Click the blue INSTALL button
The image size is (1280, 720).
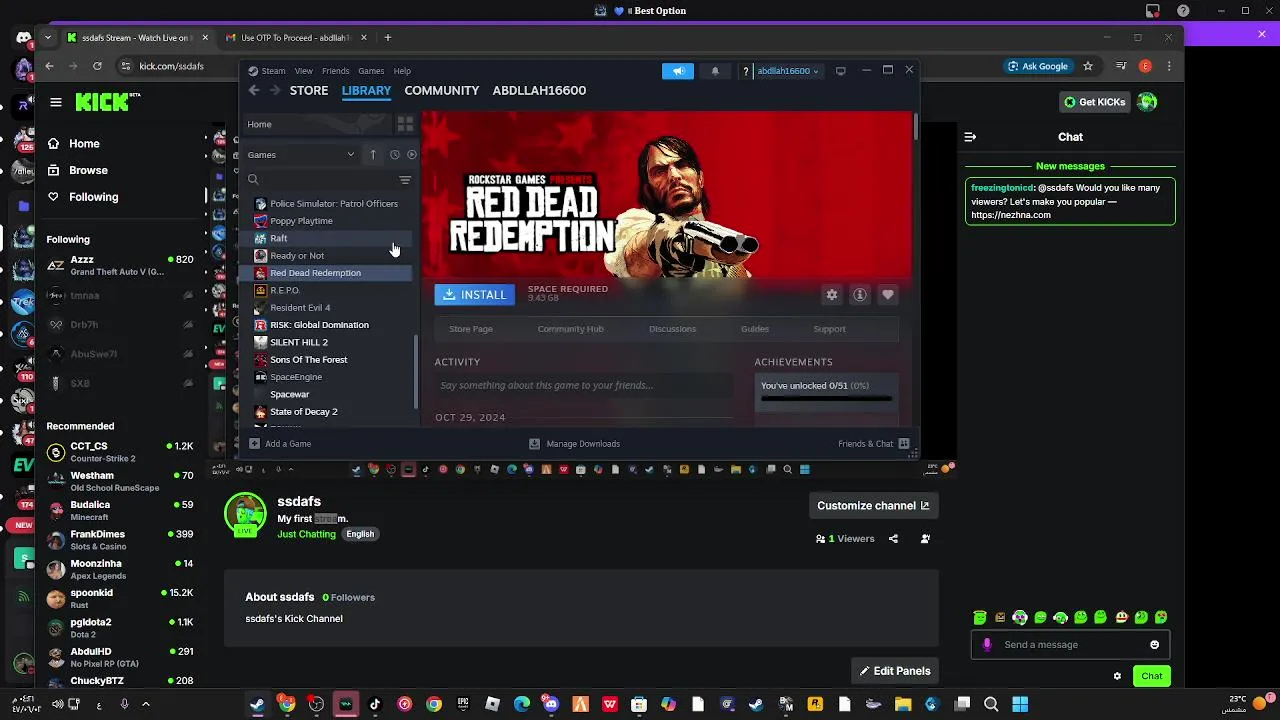(475, 295)
